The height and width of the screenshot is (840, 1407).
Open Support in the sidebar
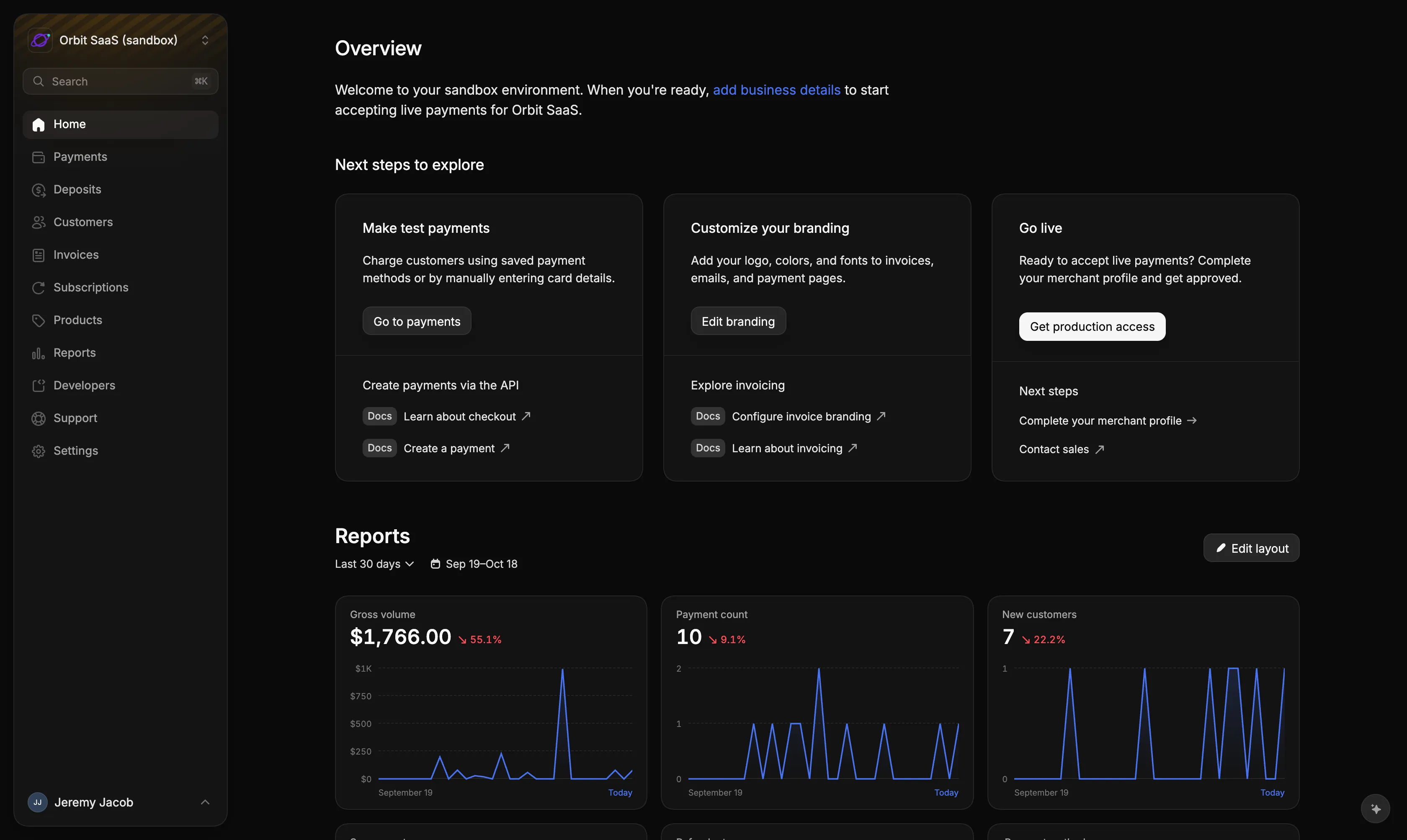point(120,419)
